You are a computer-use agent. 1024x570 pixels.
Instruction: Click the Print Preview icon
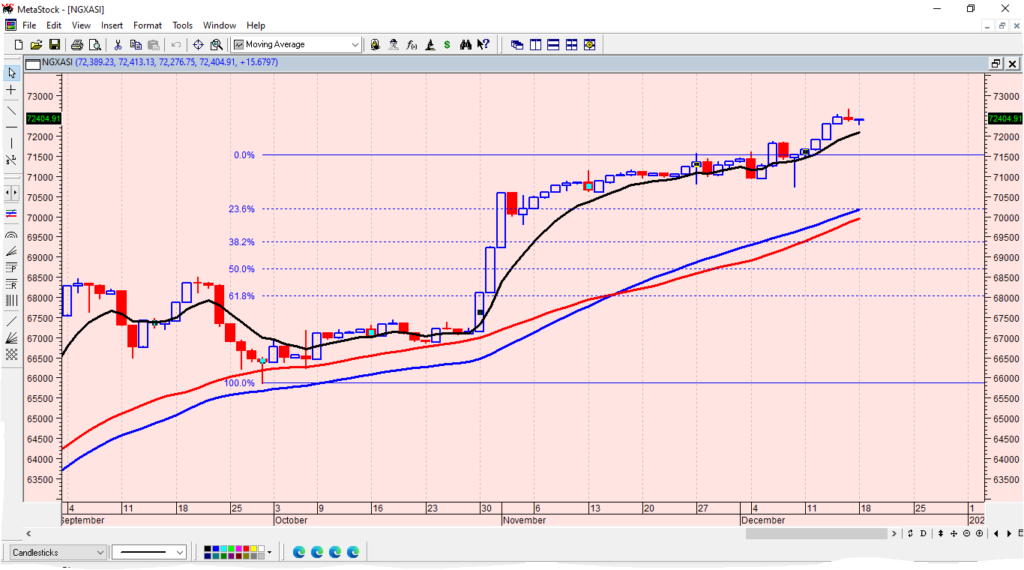tap(94, 45)
